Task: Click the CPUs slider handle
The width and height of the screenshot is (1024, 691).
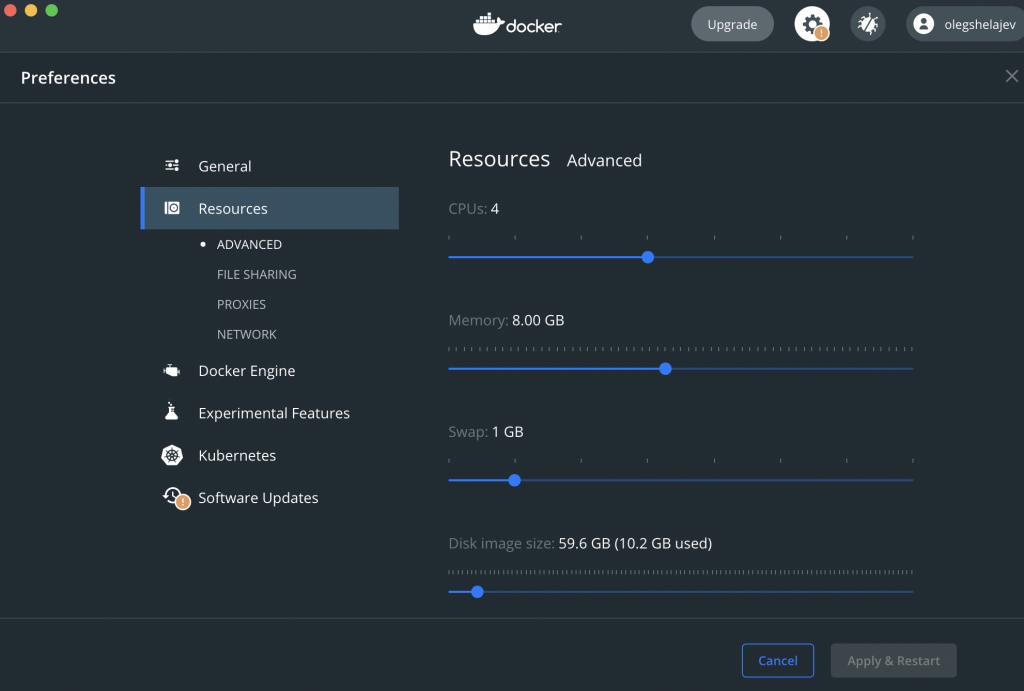Action: pyautogui.click(x=648, y=257)
